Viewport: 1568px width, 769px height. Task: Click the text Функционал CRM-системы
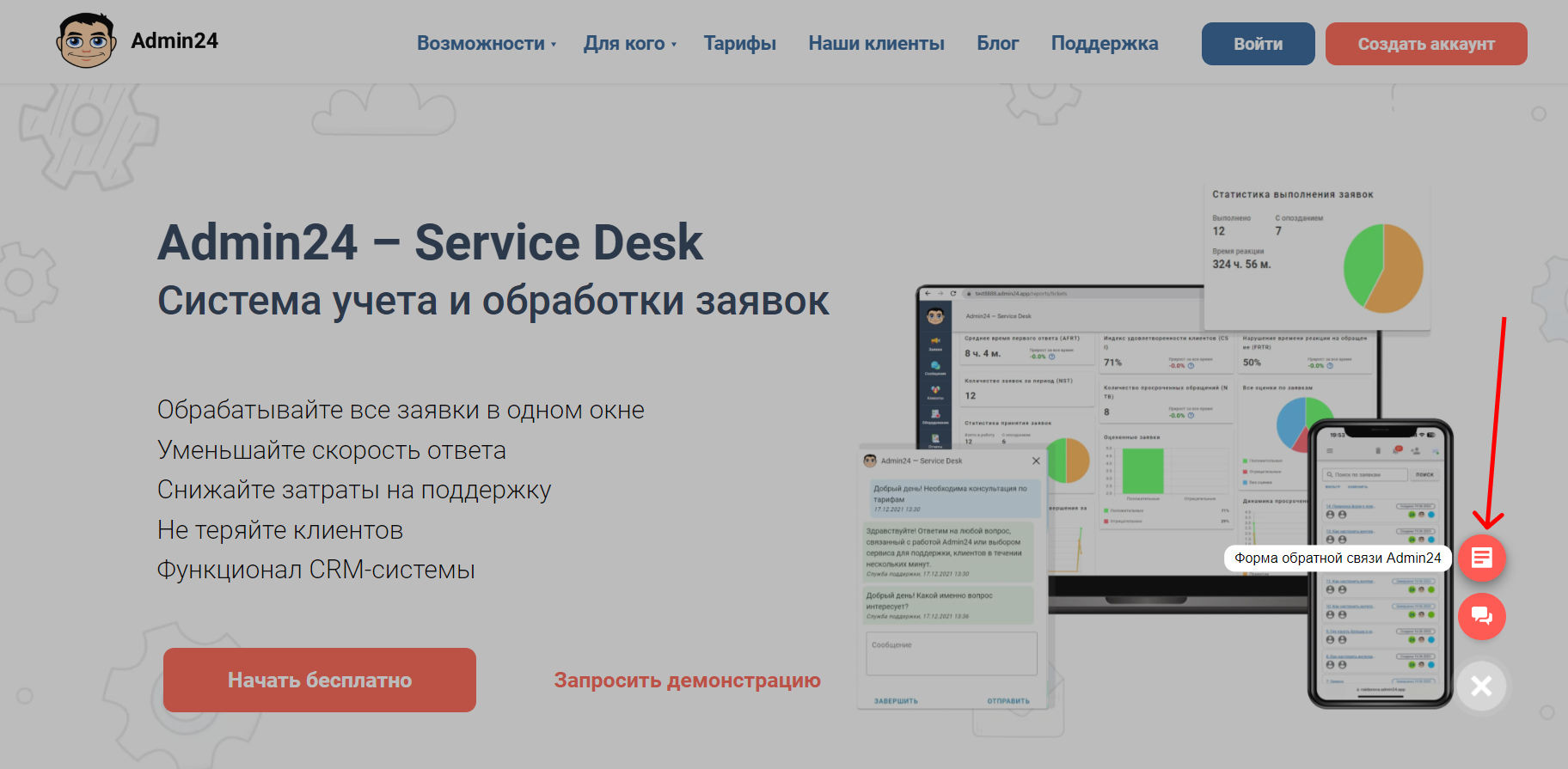(315, 570)
